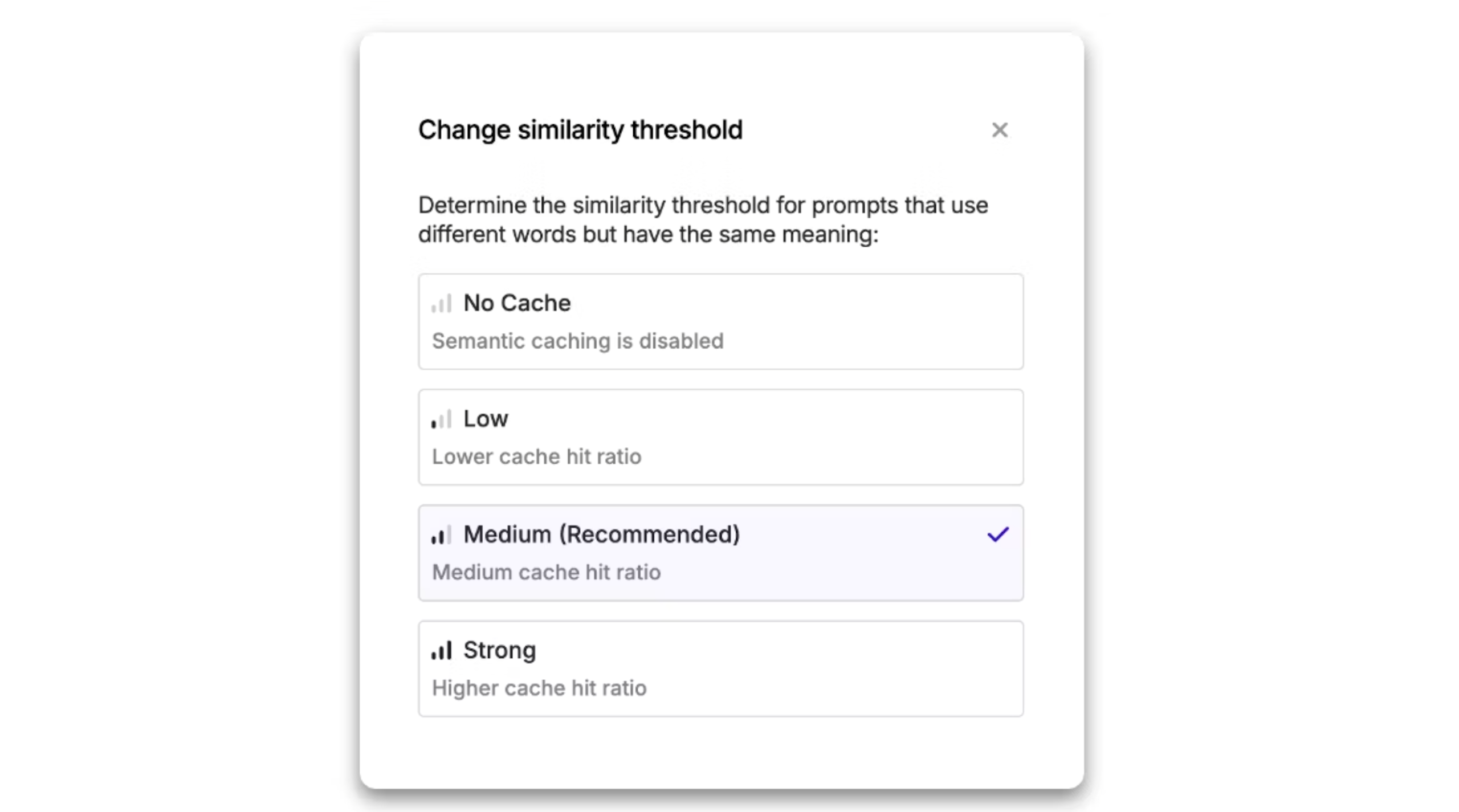This screenshot has height=812, width=1459.
Task: Close the similarity threshold dialog
Action: (x=999, y=130)
